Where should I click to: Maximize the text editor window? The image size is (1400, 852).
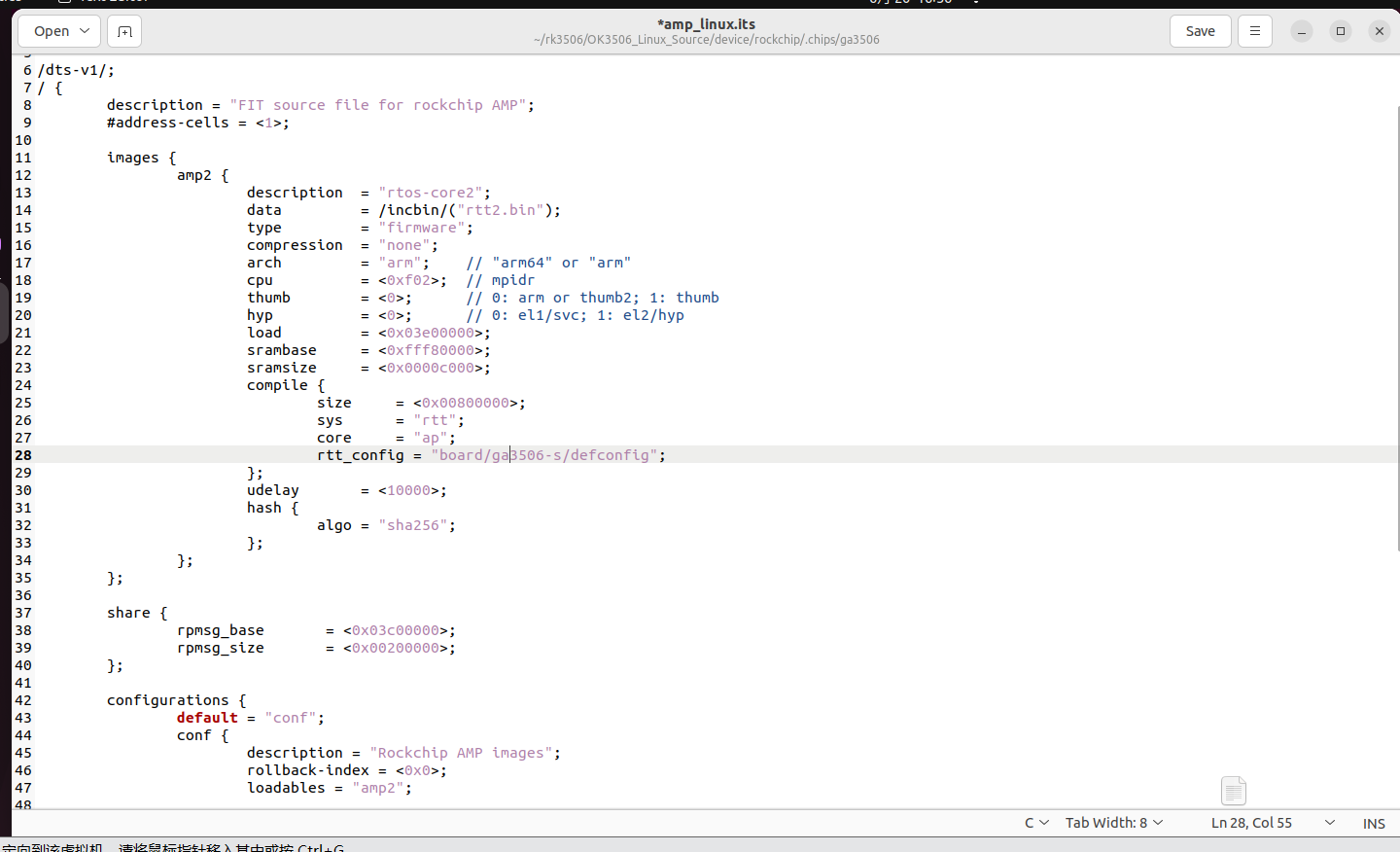click(x=1340, y=31)
